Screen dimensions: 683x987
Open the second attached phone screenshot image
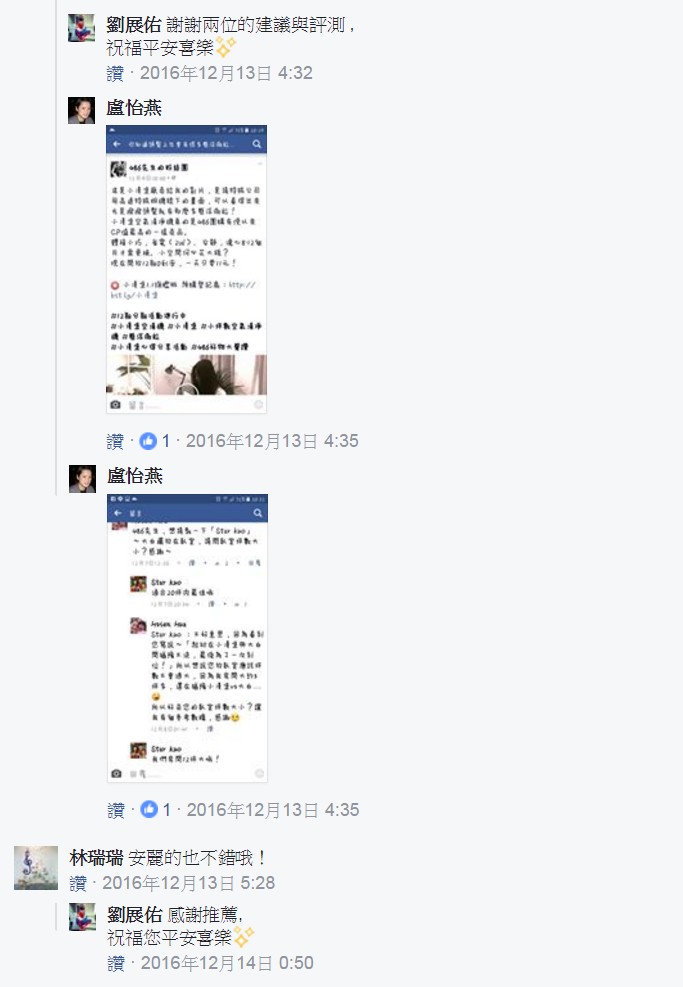[187, 638]
